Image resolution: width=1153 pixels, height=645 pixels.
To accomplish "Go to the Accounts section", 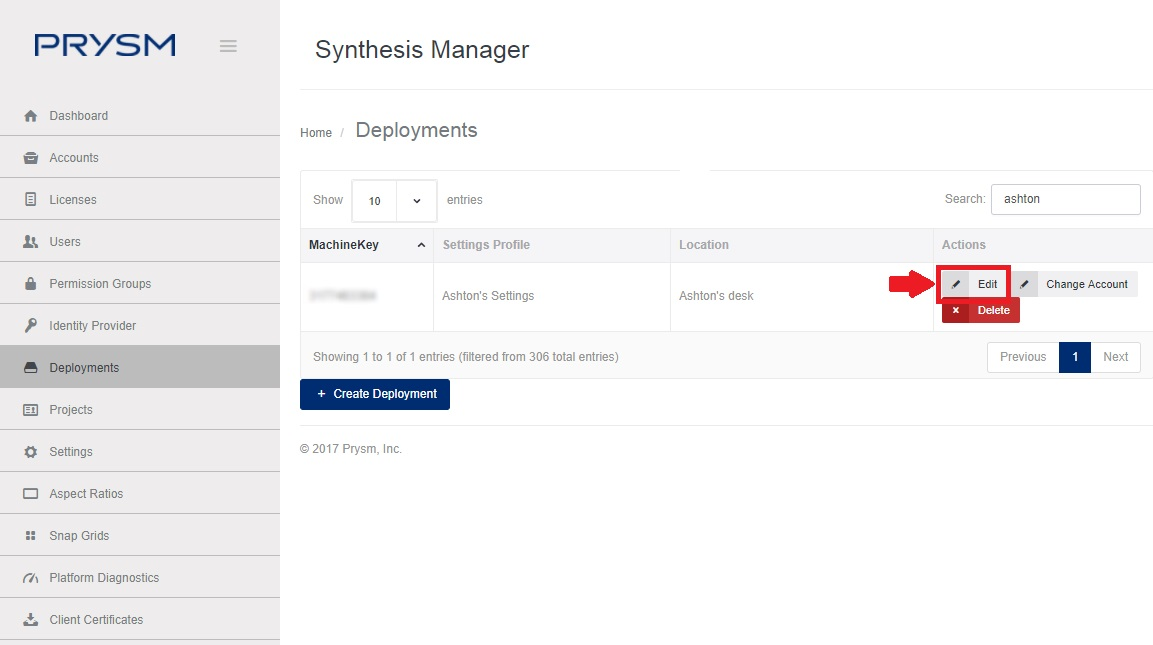I will click(140, 157).
